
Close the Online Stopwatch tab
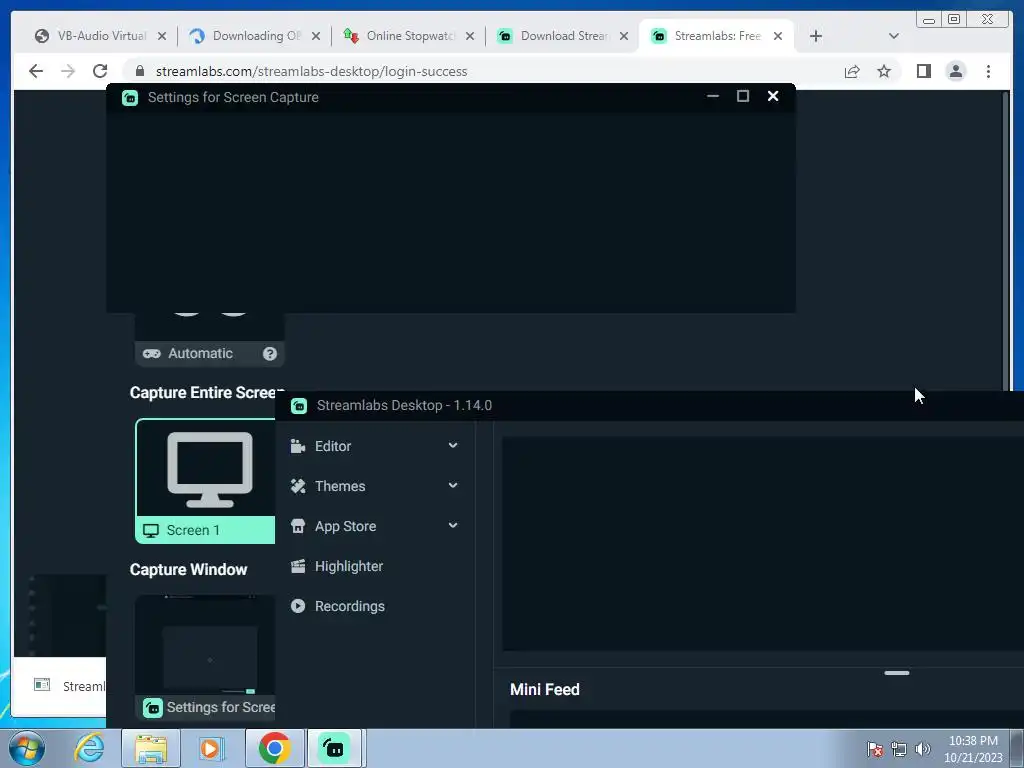click(470, 36)
